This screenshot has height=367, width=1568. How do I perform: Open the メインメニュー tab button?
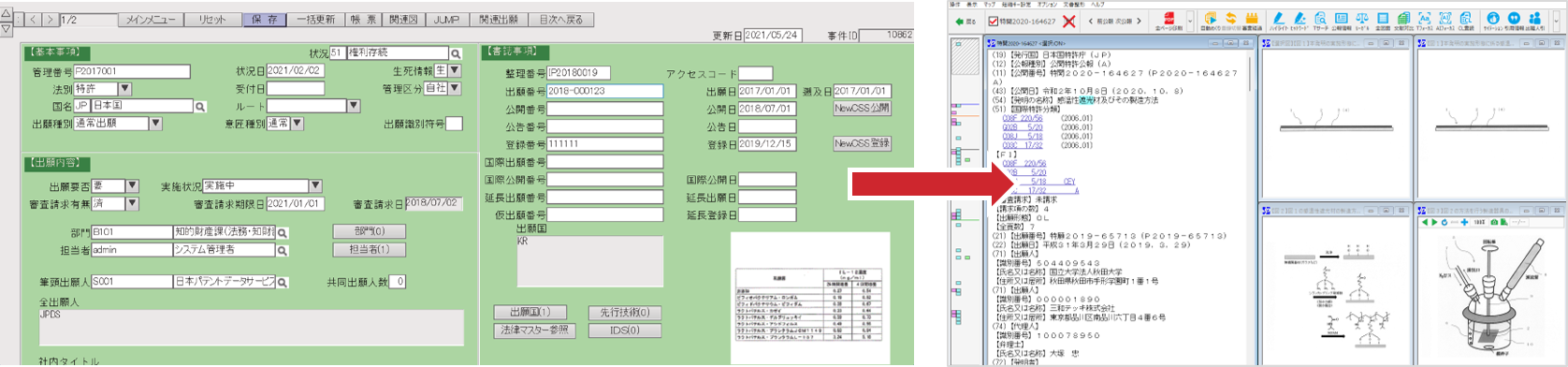pos(151,20)
